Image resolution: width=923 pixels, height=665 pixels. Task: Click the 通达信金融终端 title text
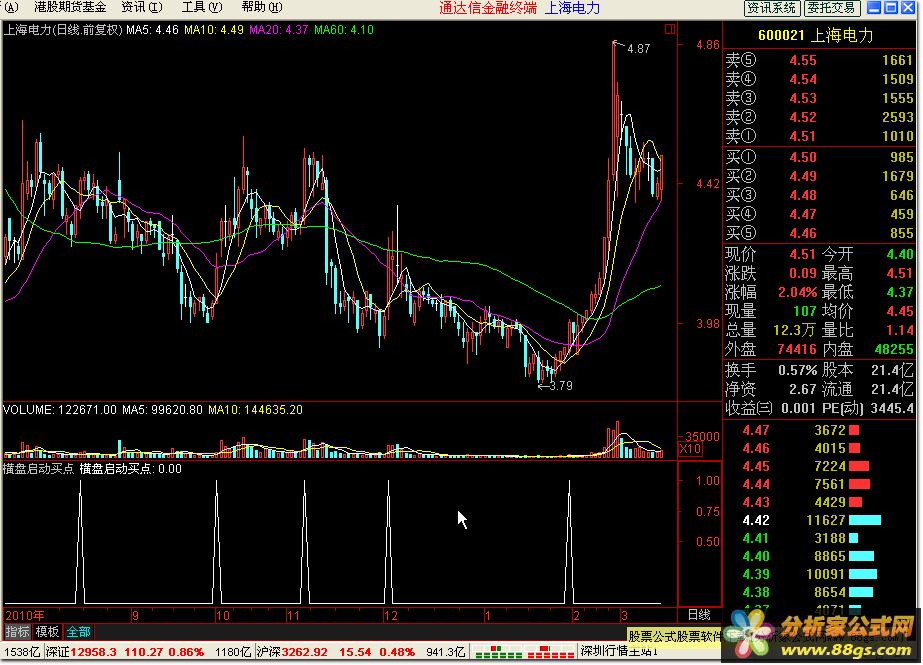(x=488, y=8)
